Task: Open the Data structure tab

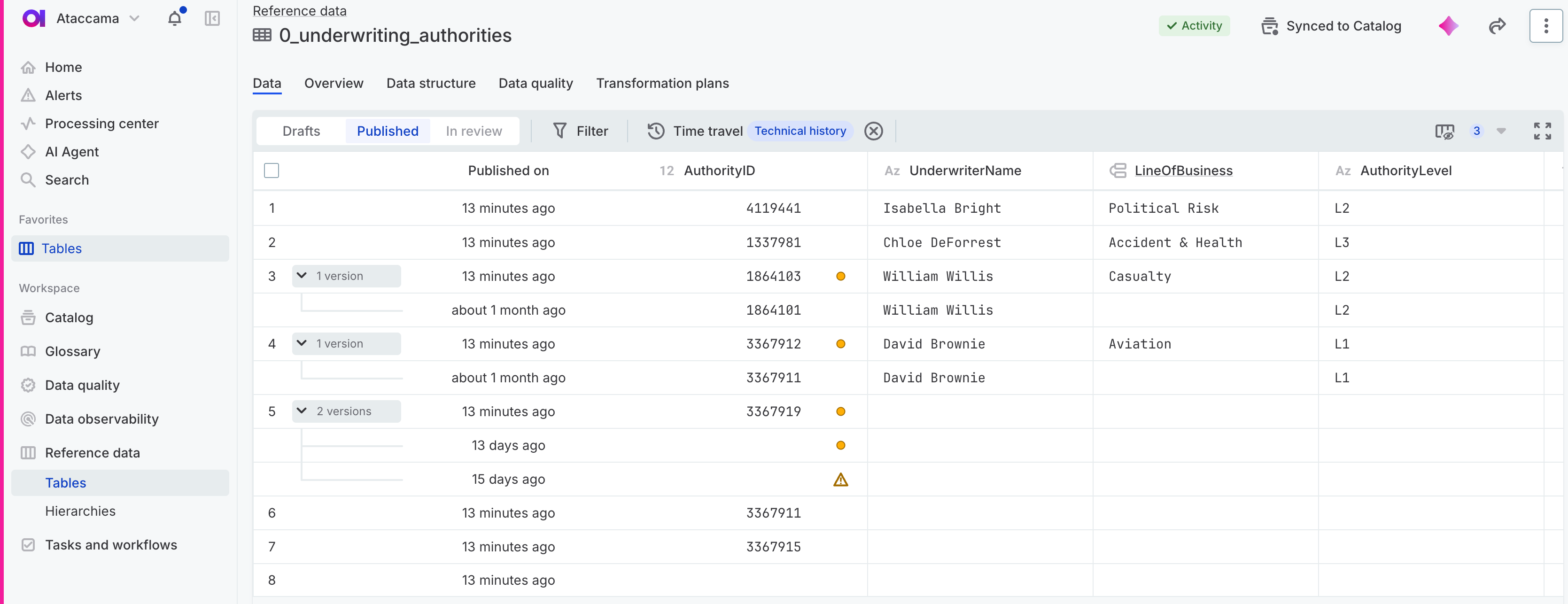Action: (x=431, y=84)
